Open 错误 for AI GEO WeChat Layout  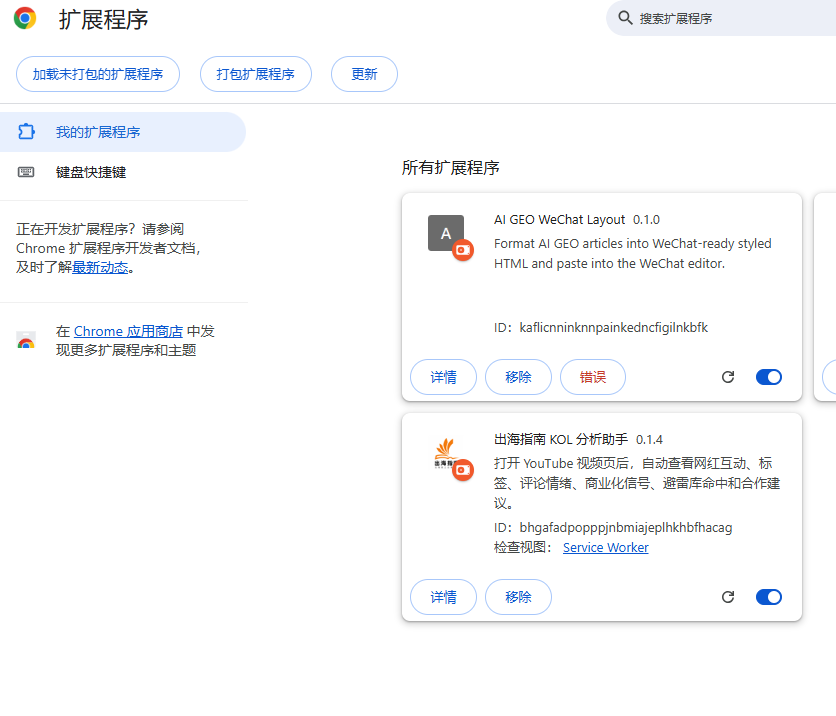(593, 377)
